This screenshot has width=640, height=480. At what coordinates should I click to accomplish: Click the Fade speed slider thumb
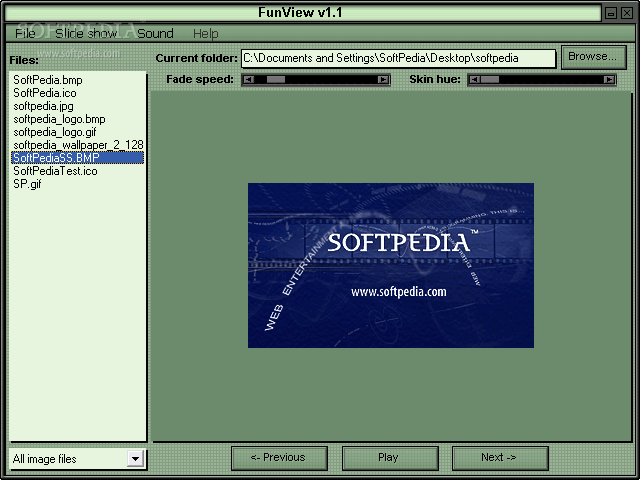[276, 80]
